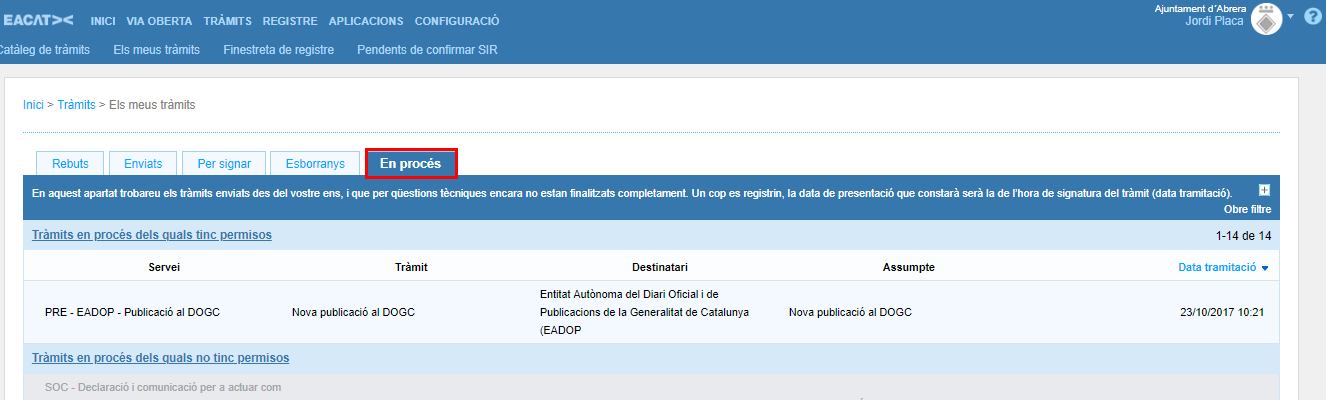
Task: Expand 'Tràmits en procés dels quals no tinc permisos'
Action: (160, 358)
